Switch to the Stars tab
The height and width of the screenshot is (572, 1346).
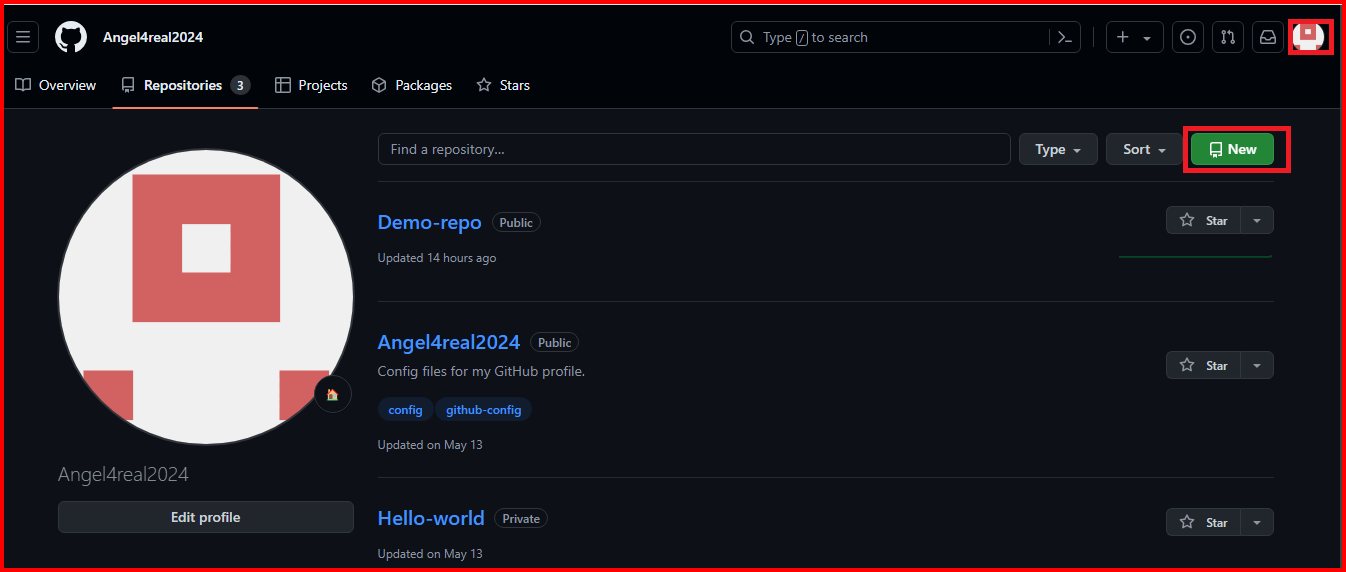pyautogui.click(x=503, y=85)
